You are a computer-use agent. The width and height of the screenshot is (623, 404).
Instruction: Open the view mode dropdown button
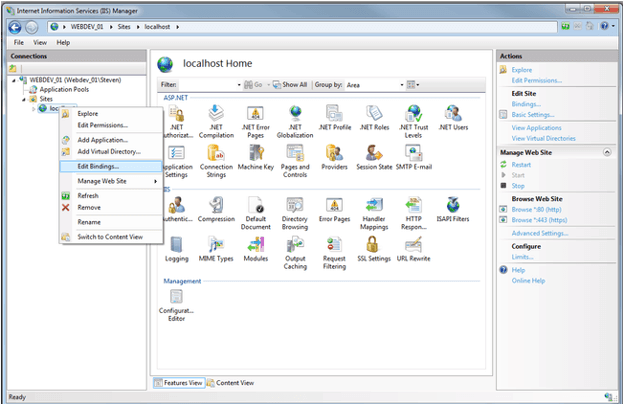click(413, 85)
